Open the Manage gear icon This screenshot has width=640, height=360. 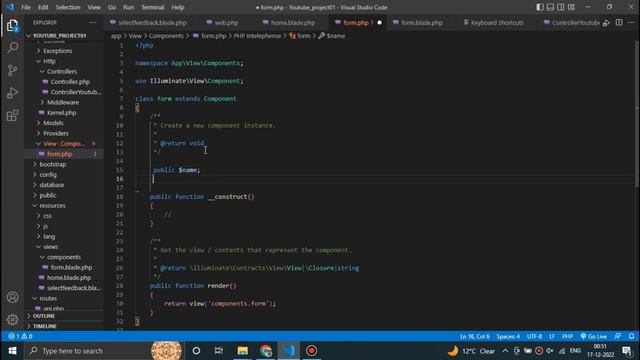tap(12, 319)
